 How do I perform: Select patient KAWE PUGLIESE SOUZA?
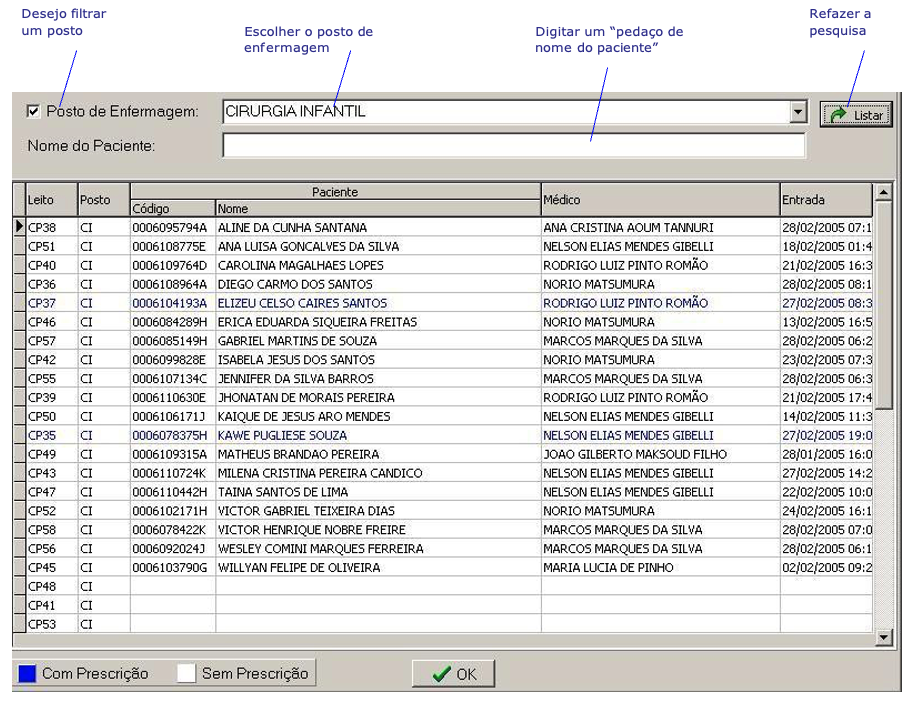point(282,435)
